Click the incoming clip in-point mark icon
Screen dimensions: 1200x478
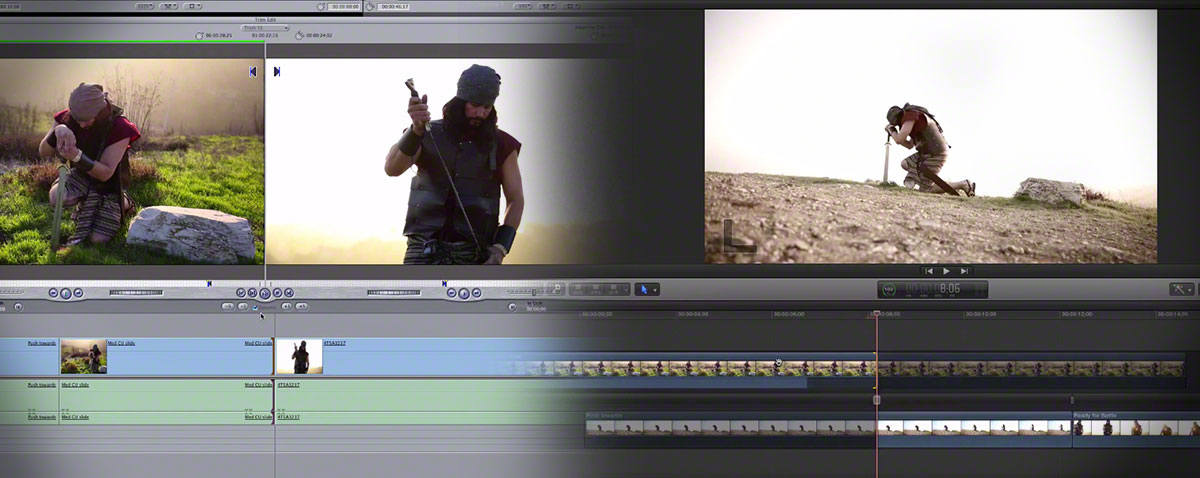(x=277, y=71)
